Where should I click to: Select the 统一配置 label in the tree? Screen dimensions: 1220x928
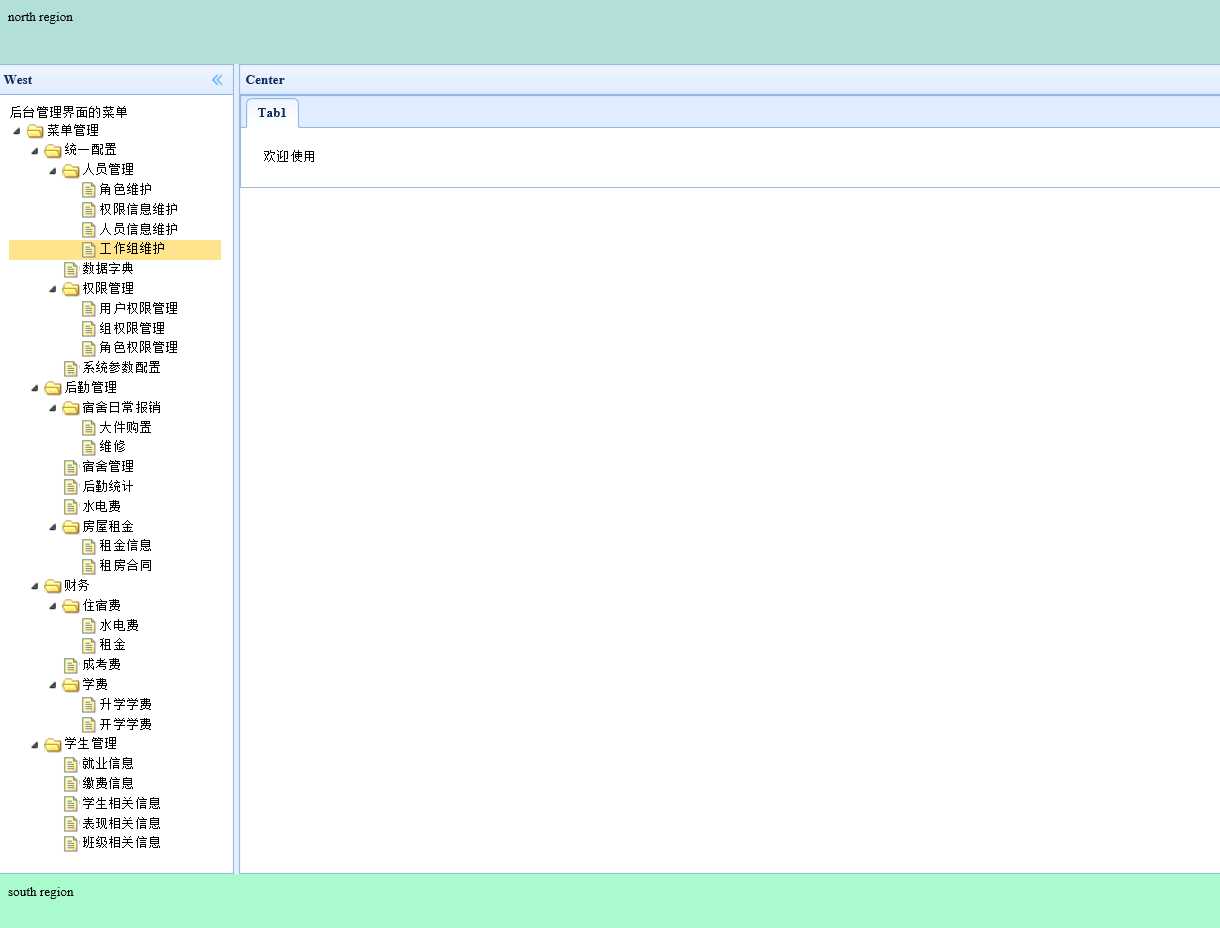[x=90, y=150]
